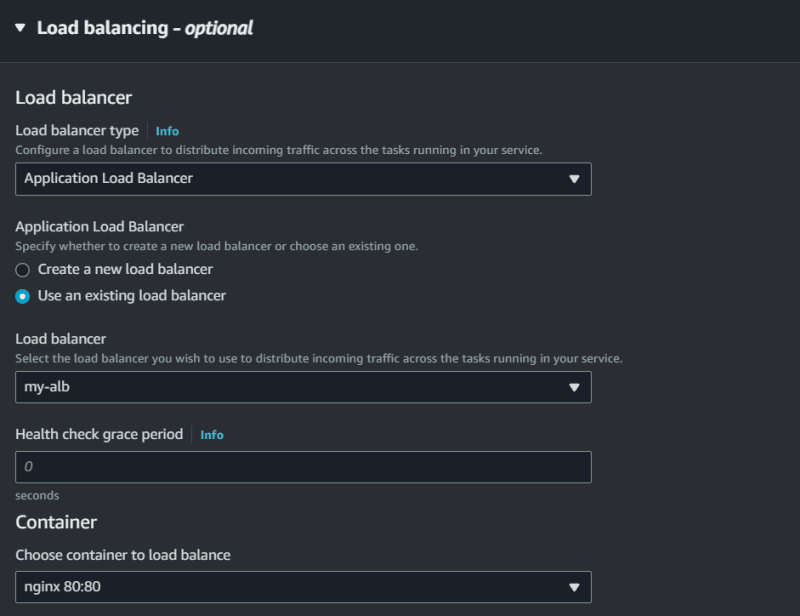Click arrow icon of load balancer type dropdown
The image size is (800, 616).
click(x=574, y=179)
